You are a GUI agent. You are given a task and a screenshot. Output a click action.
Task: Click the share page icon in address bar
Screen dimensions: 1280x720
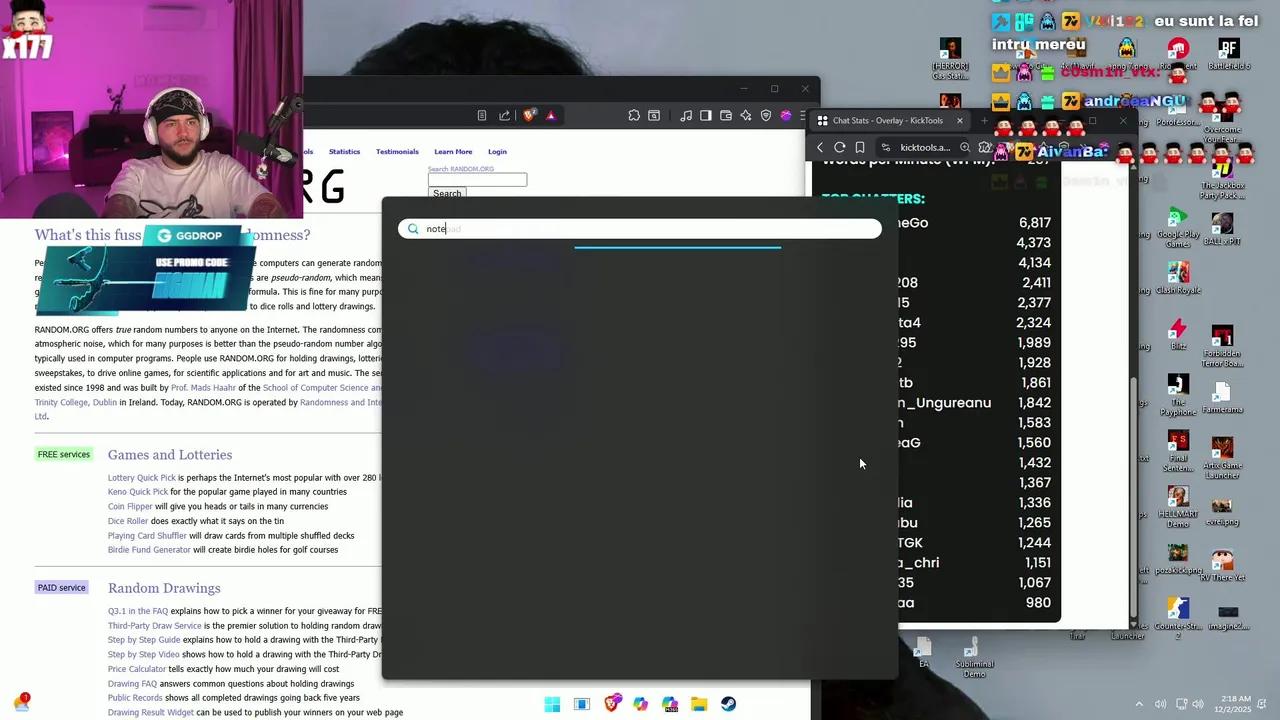click(x=504, y=116)
